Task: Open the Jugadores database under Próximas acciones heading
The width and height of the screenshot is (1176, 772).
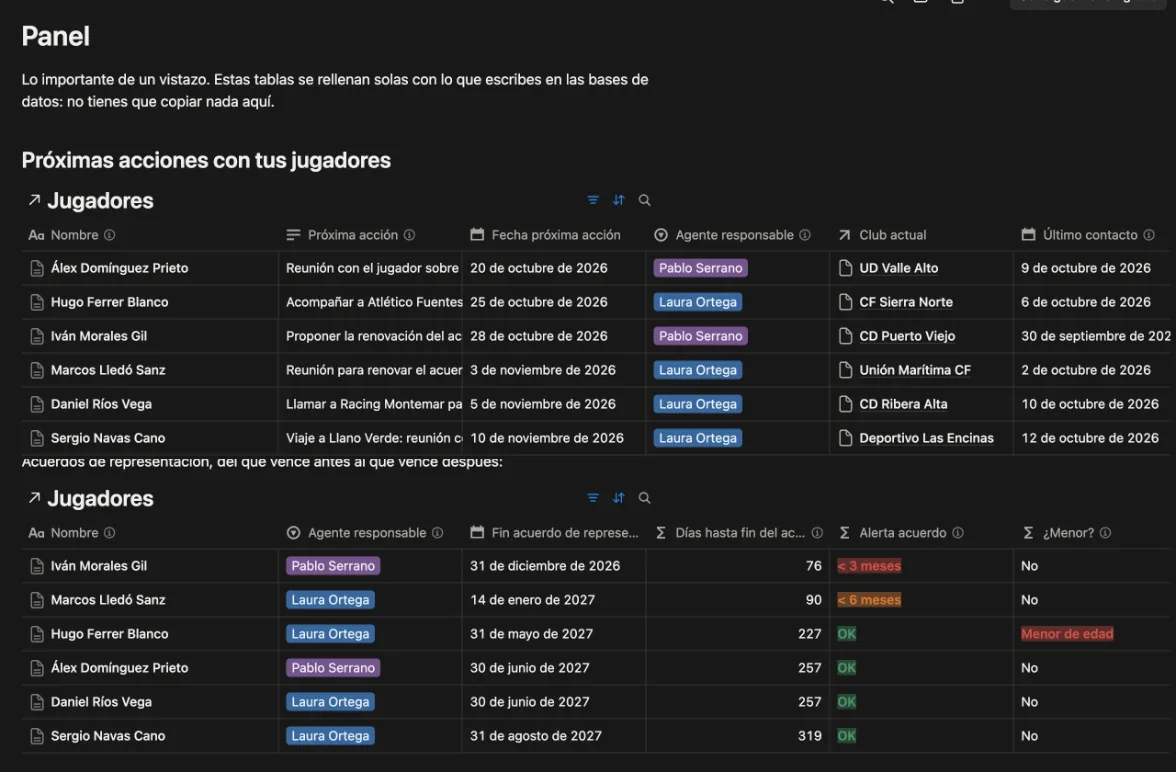Action: pyautogui.click(x=100, y=201)
